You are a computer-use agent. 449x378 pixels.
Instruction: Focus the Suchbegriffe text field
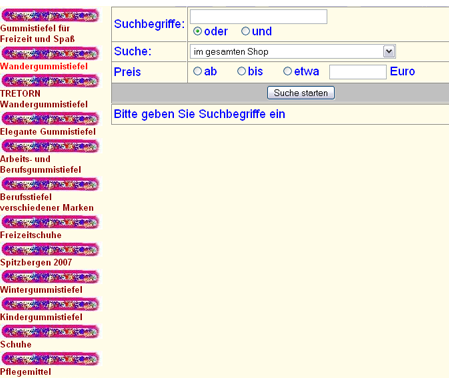coord(259,17)
